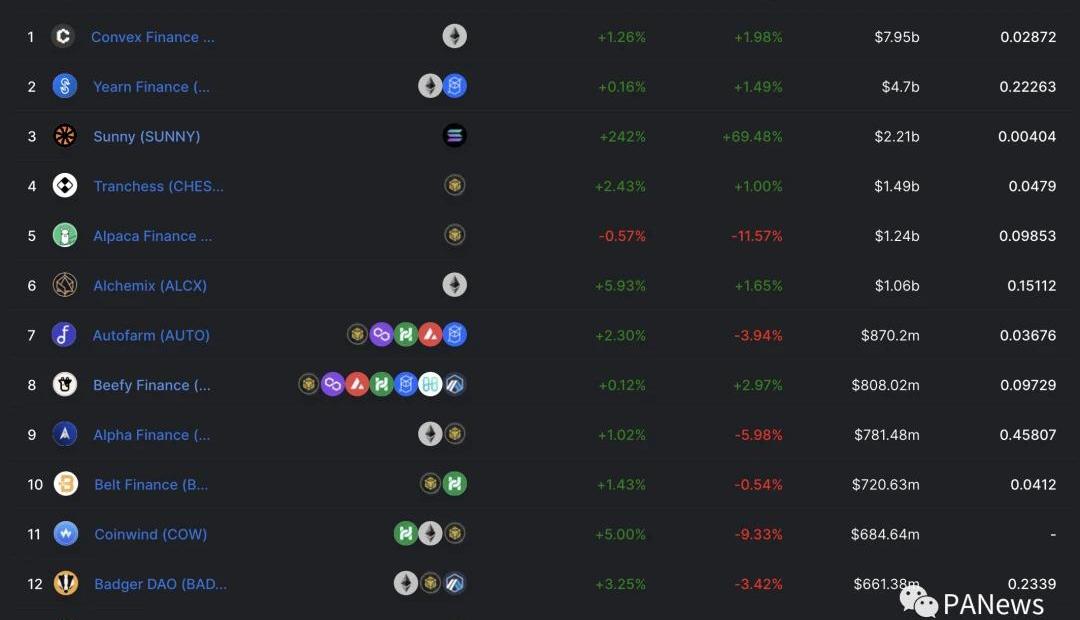Open the Sunny (SUNNY) link
Viewport: 1080px width, 620px height.
(x=146, y=136)
